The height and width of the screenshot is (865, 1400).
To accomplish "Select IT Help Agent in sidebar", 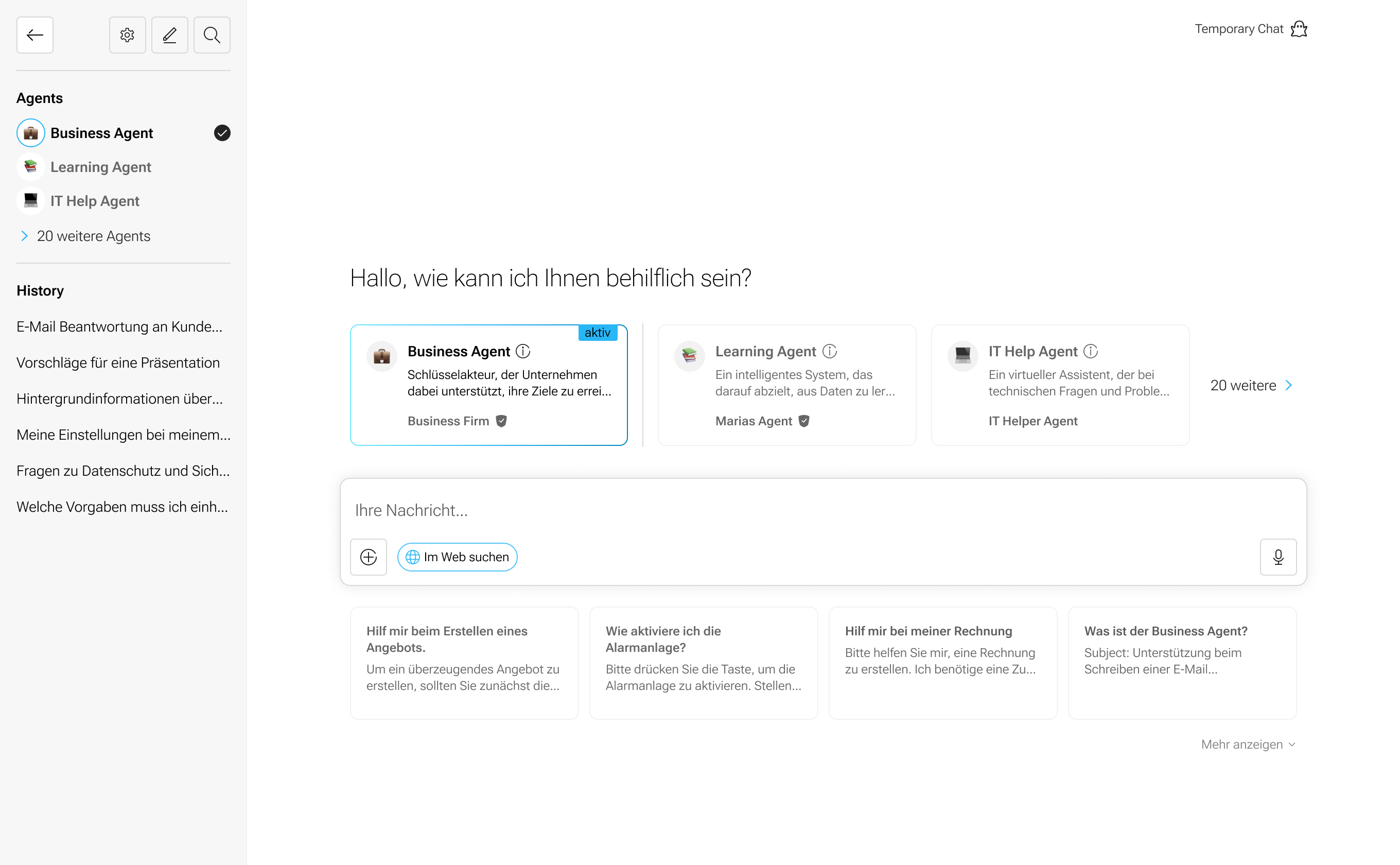I will coord(95,201).
